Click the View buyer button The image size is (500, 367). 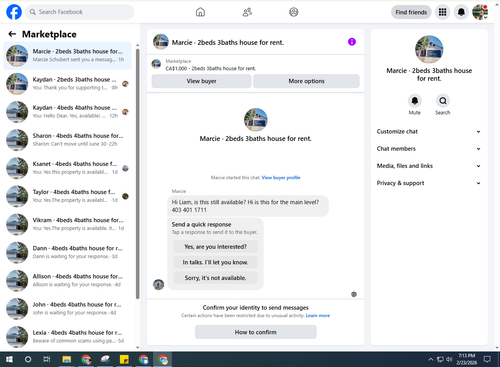click(201, 81)
